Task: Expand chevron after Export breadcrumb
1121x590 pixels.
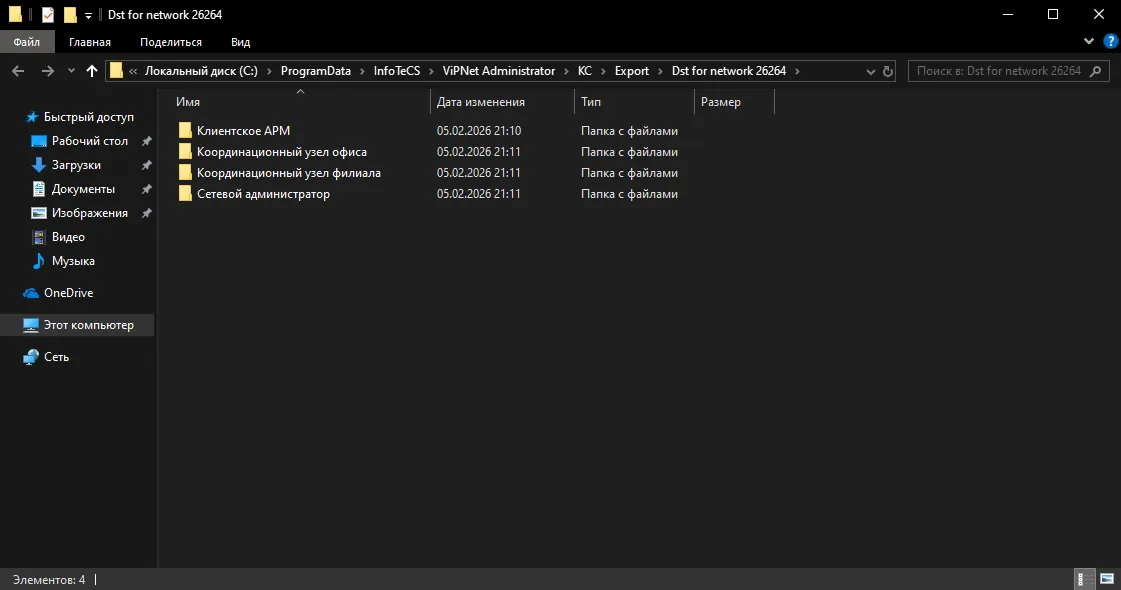Action: [x=660, y=71]
